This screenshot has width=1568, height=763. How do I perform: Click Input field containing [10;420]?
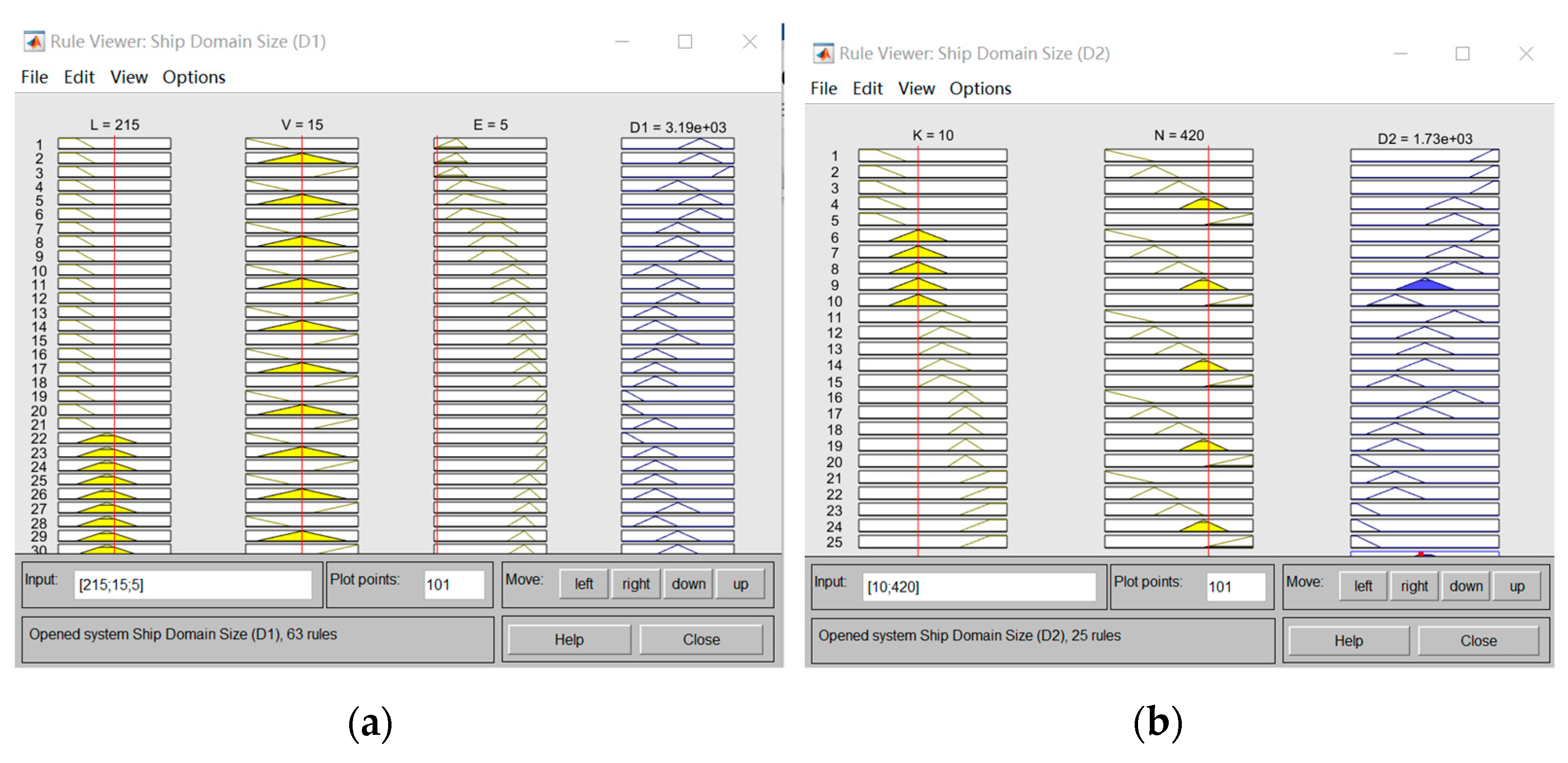(978, 586)
